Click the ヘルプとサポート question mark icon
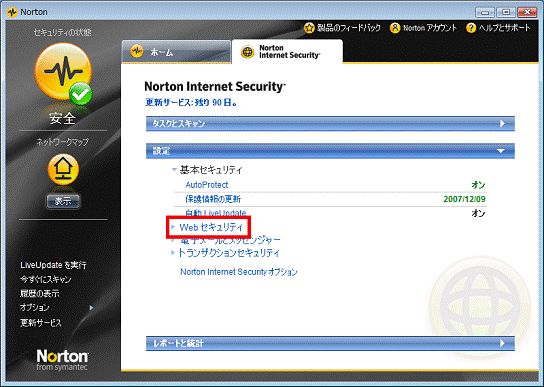544x387 pixels. click(471, 28)
